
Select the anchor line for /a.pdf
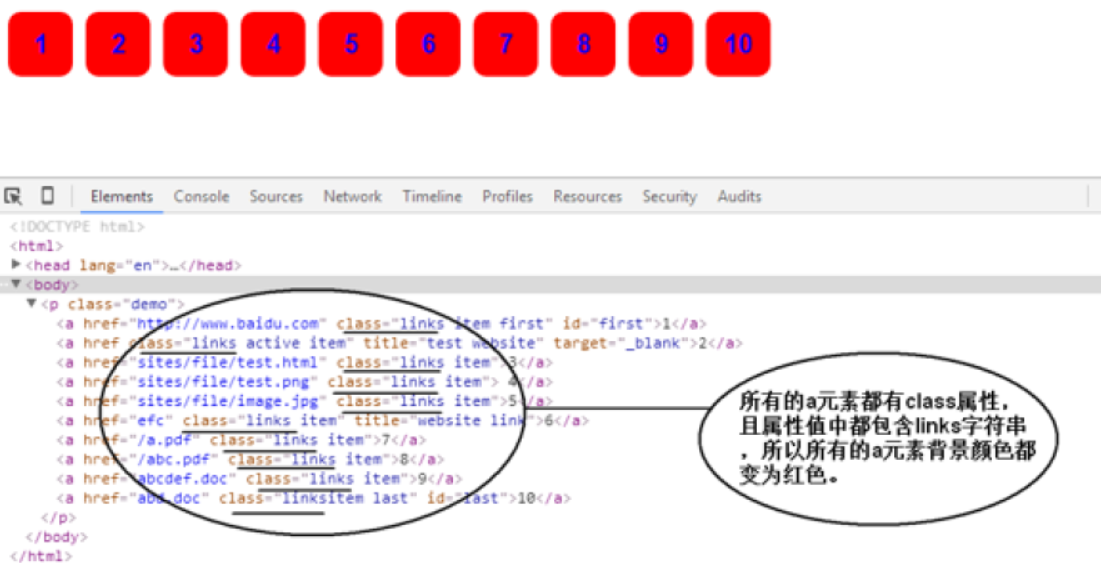tap(242, 440)
